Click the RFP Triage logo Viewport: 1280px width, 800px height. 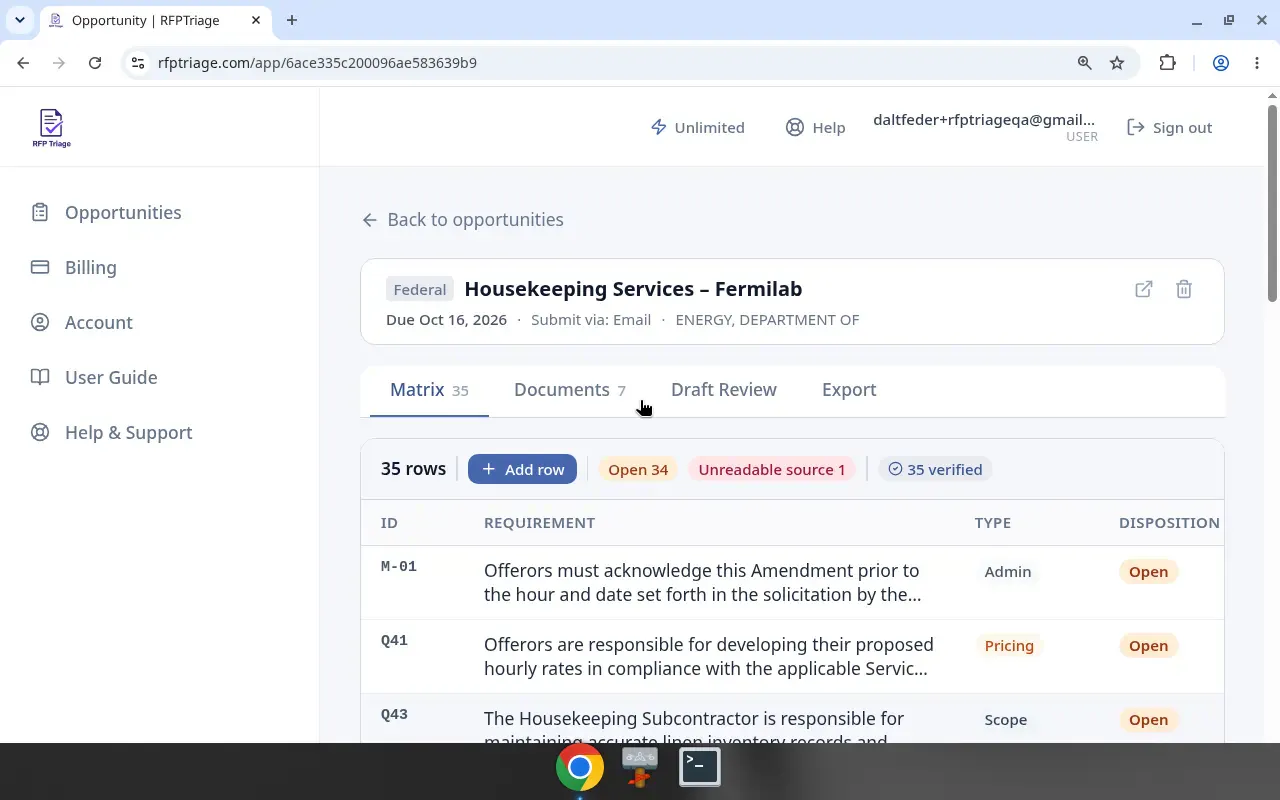click(x=51, y=128)
